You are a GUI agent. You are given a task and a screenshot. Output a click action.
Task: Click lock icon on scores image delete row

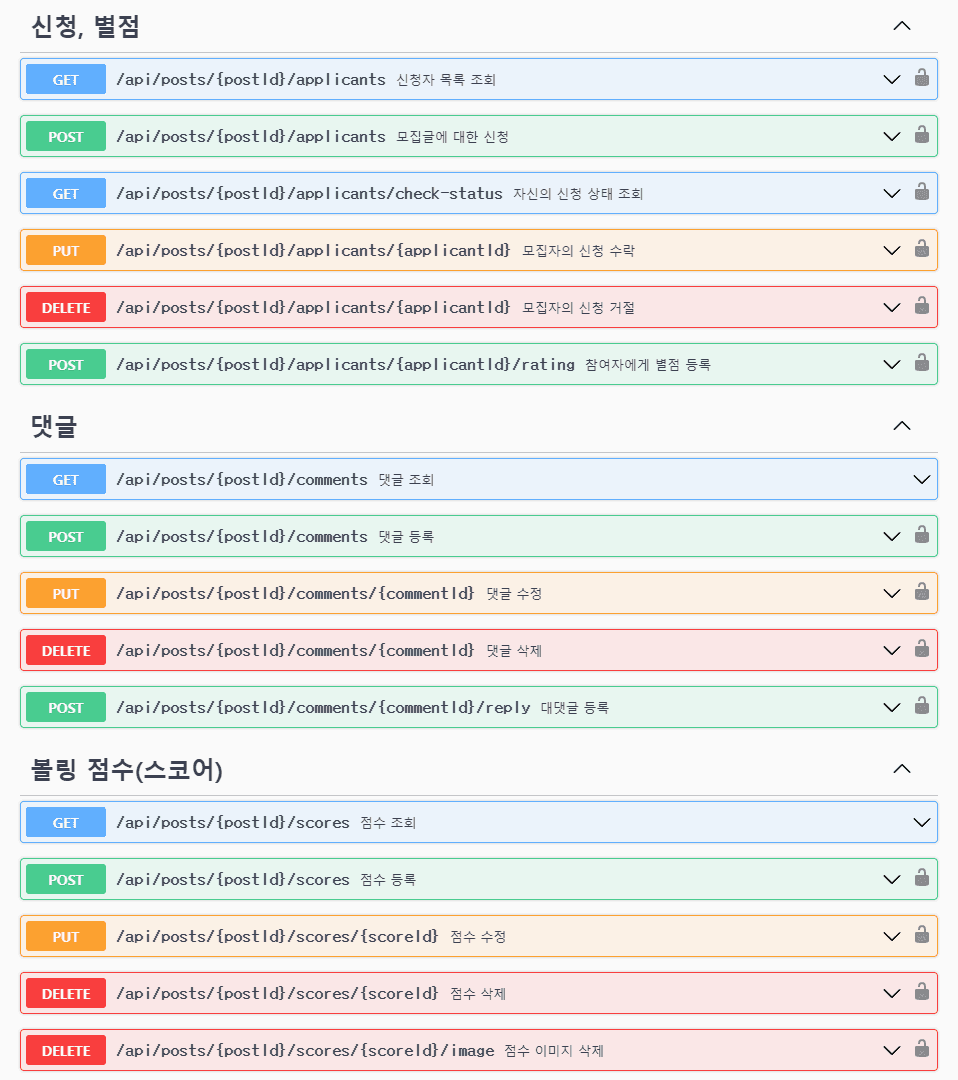(921, 1050)
